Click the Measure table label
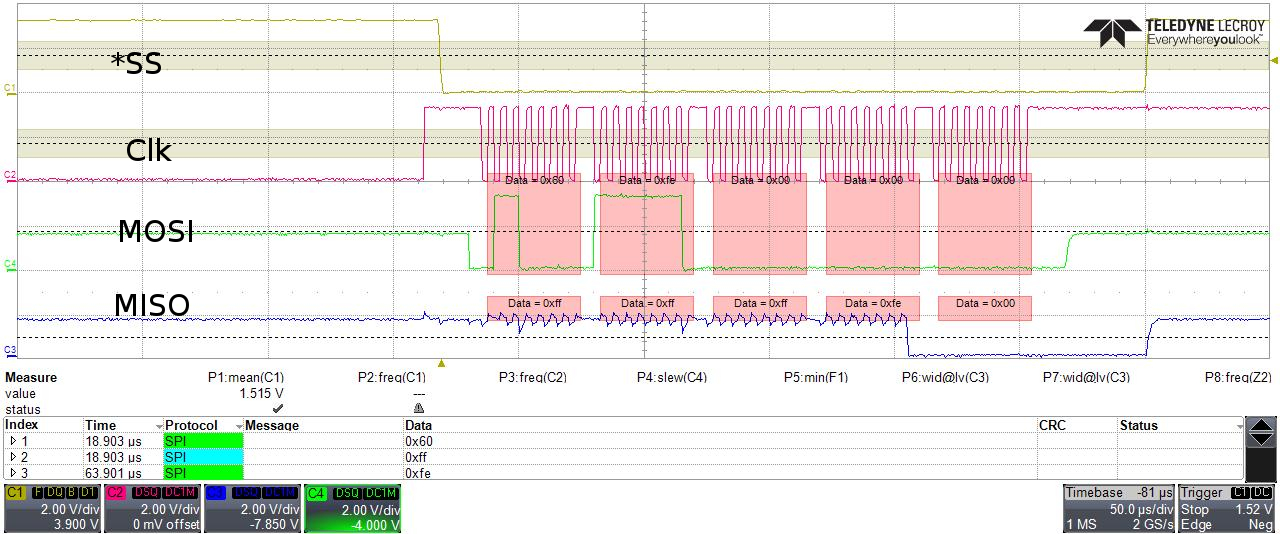This screenshot has height=534, width=1280. pos(31,377)
